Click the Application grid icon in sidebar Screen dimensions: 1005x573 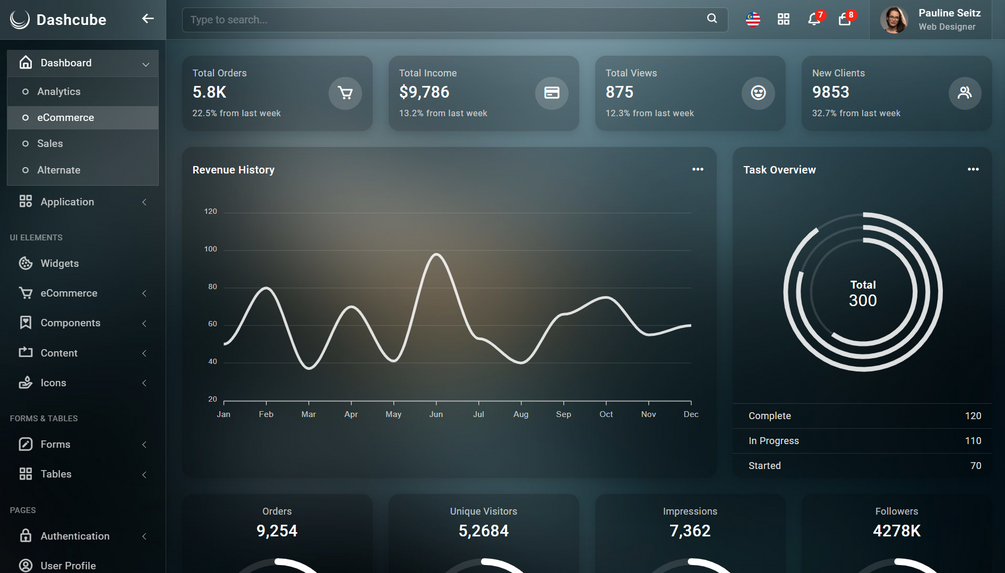[26, 201]
